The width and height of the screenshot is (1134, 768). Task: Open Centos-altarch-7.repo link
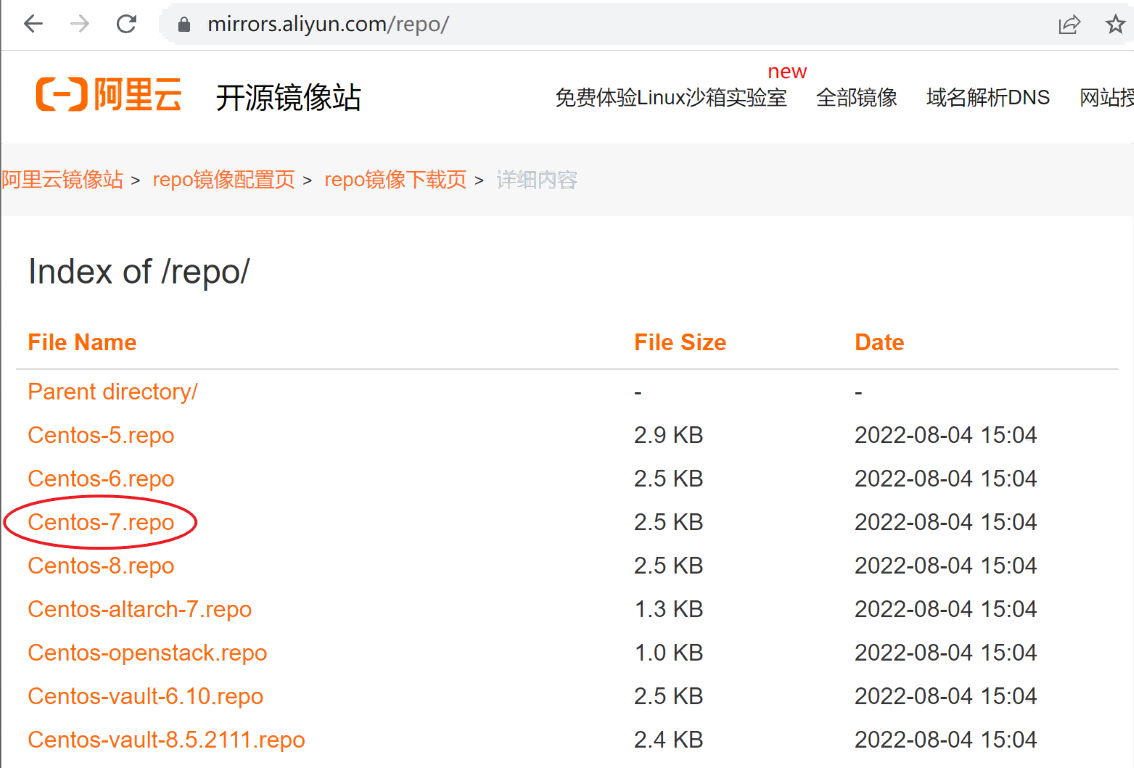tap(139, 609)
